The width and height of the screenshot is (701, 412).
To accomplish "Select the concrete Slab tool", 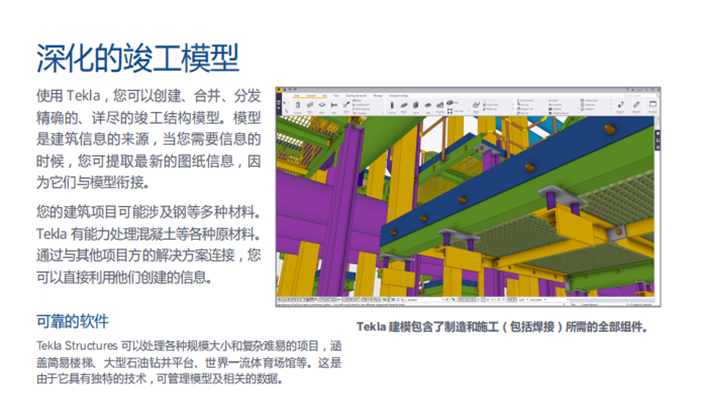I will [x=428, y=106].
